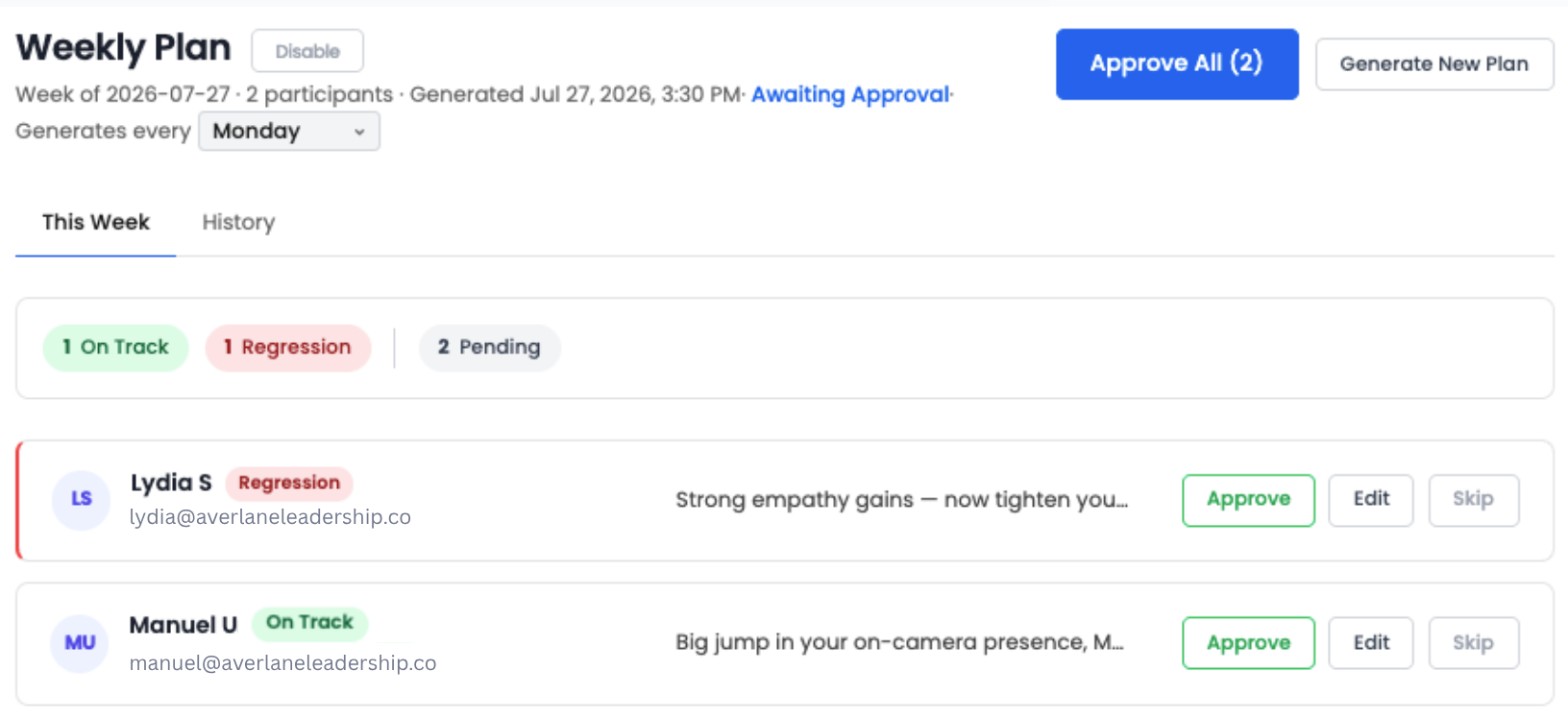Select the 2 Pending chip
The width and height of the screenshot is (1568, 721).
489,347
